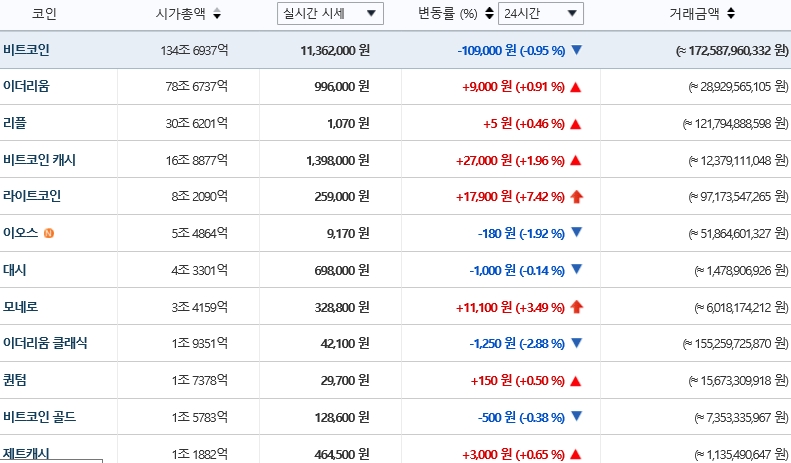Select 비트코인 골드 price 128,600 원
The image size is (791, 463).
pyautogui.click(x=342, y=417)
